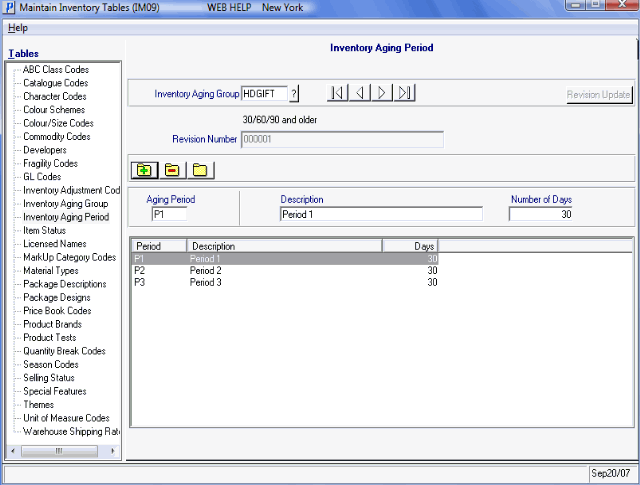The width and height of the screenshot is (640, 485).
Task: Click the Revision Number field
Action: point(342,139)
